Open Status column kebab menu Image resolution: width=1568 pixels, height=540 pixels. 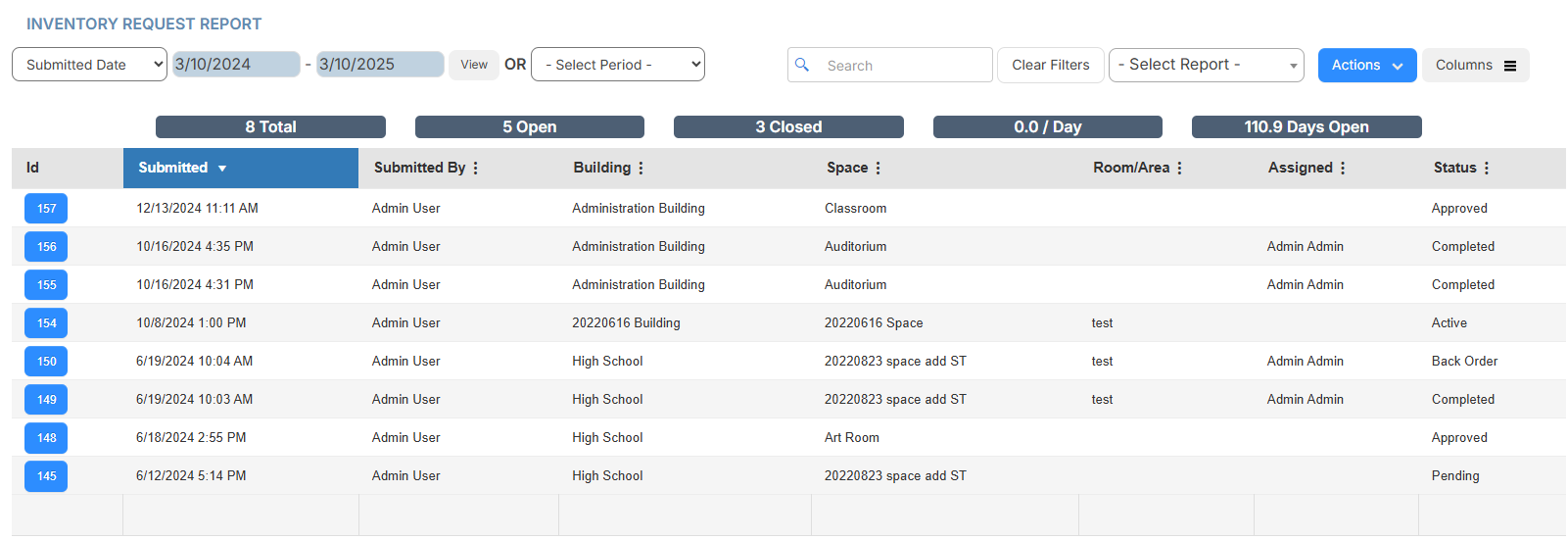coord(1487,168)
